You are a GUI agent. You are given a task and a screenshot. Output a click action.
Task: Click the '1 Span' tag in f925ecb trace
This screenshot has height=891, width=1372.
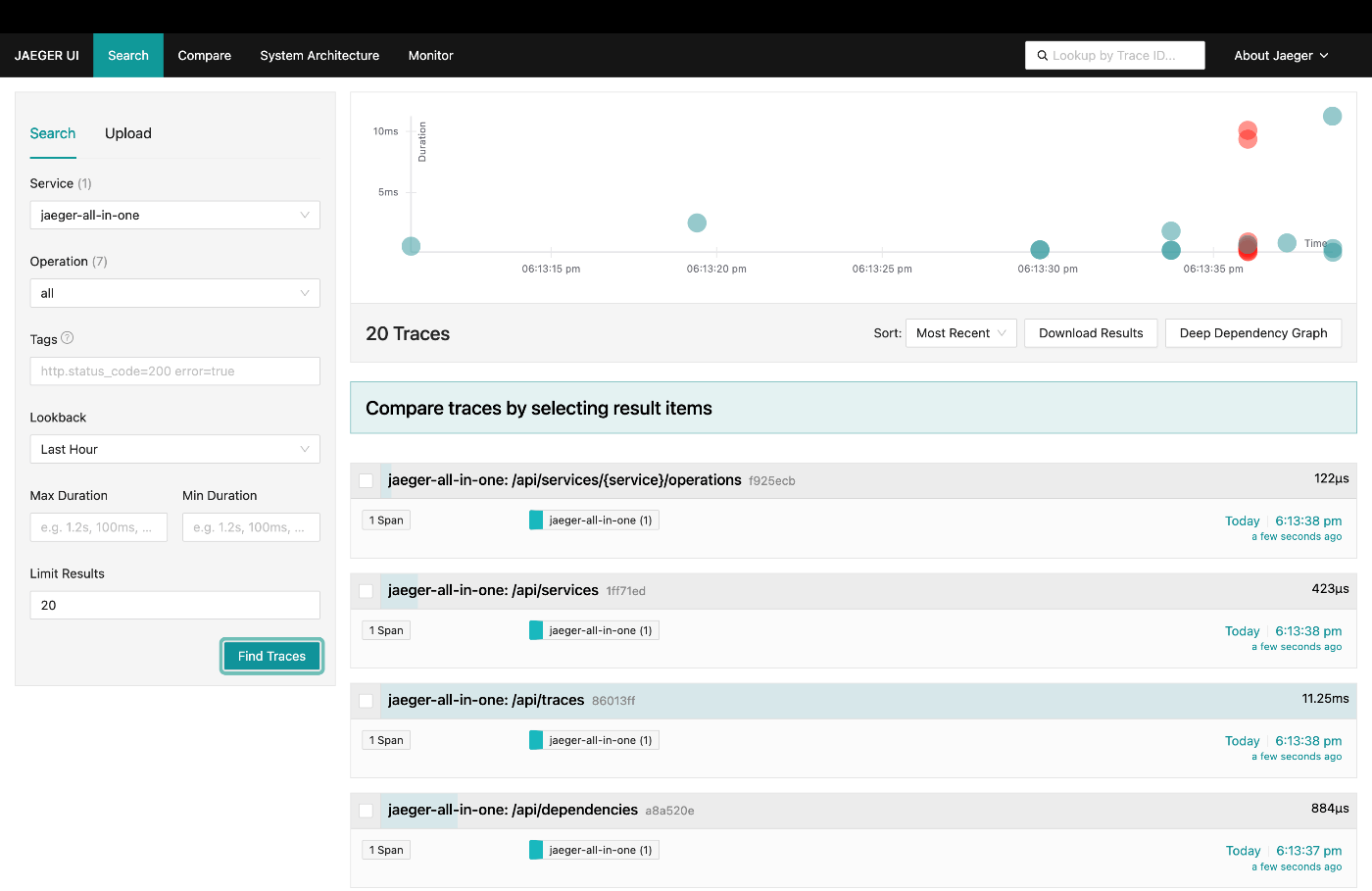pyautogui.click(x=386, y=520)
